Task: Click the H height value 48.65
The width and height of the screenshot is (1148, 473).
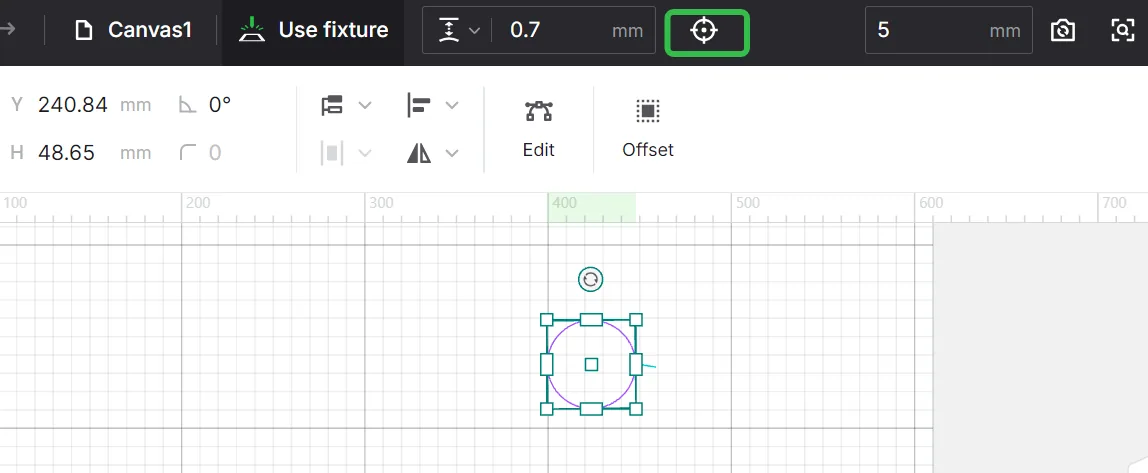Action: click(67, 152)
